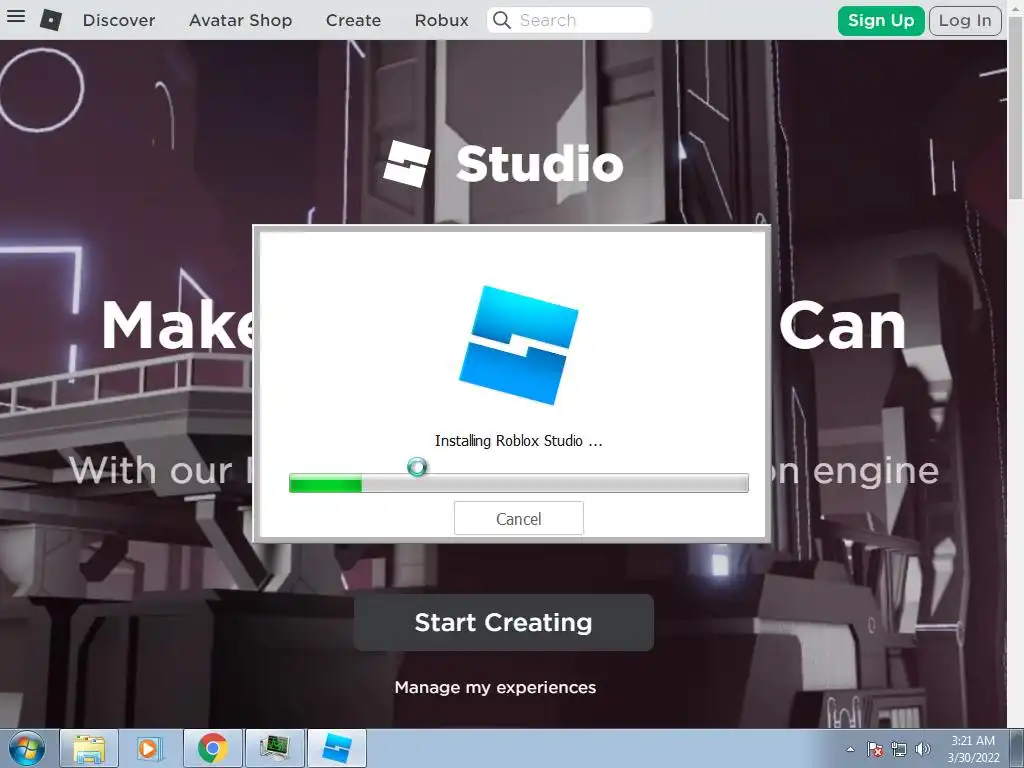The image size is (1024, 768).
Task: Open the Manage my experiences link
Action: [x=495, y=687]
